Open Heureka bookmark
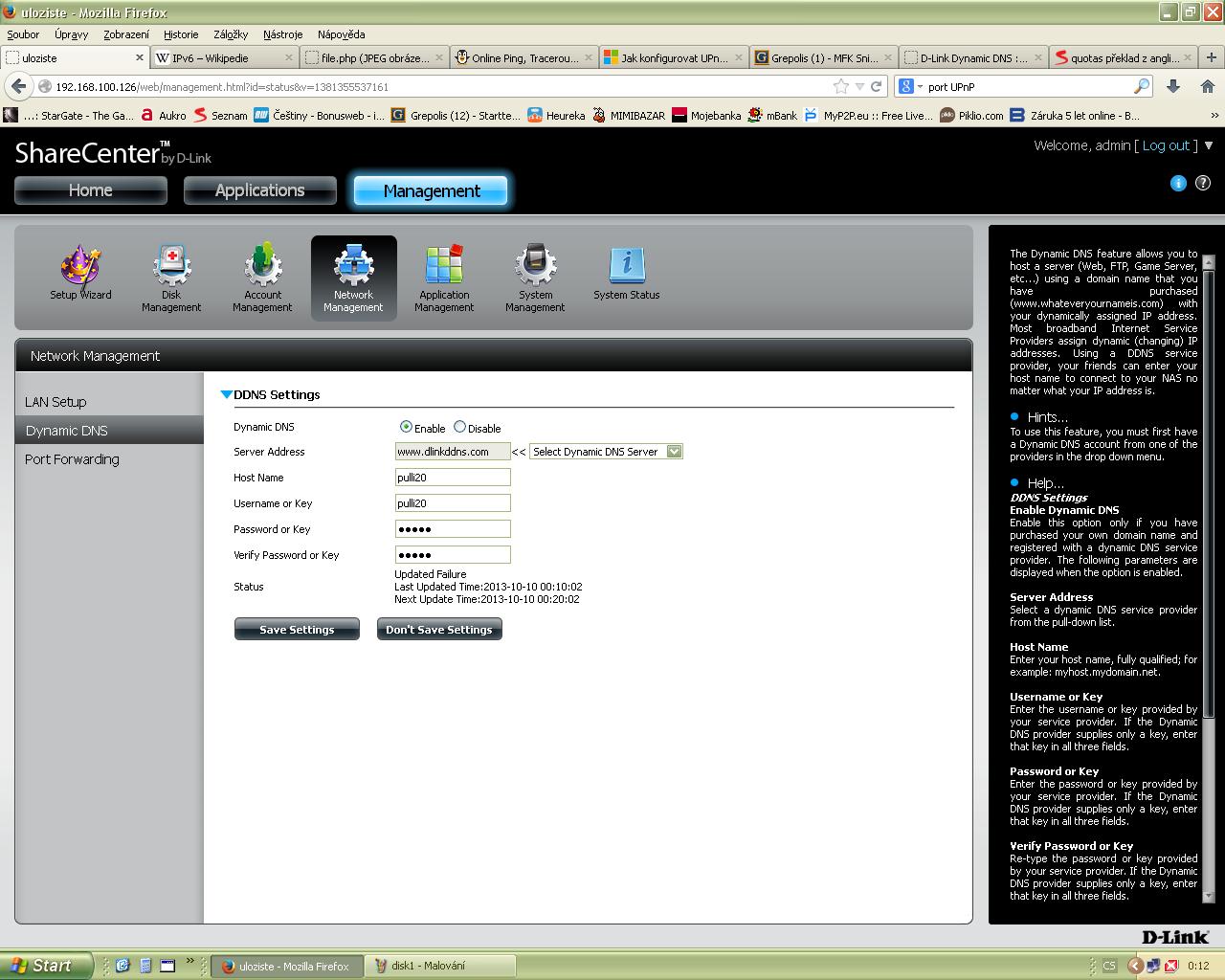Image resolution: width=1225 pixels, height=980 pixels. [x=556, y=116]
